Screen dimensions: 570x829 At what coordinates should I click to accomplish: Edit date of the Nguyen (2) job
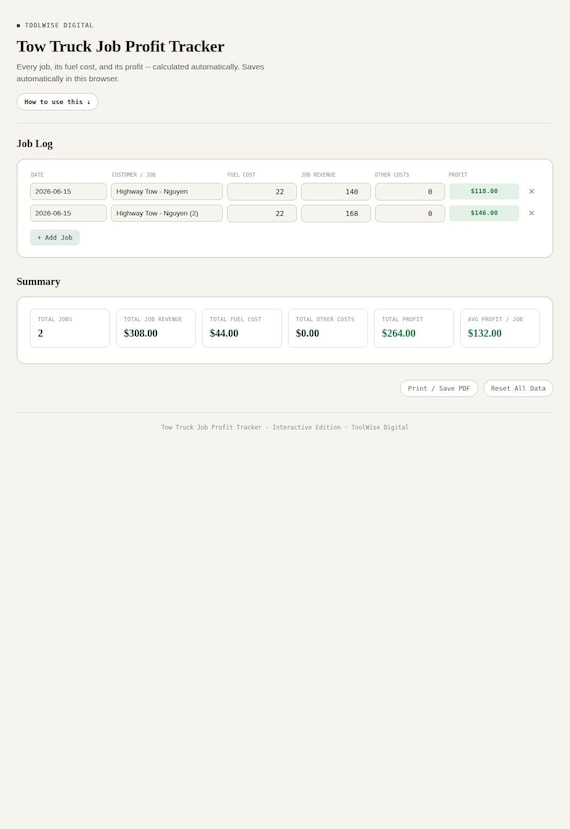pos(68,213)
